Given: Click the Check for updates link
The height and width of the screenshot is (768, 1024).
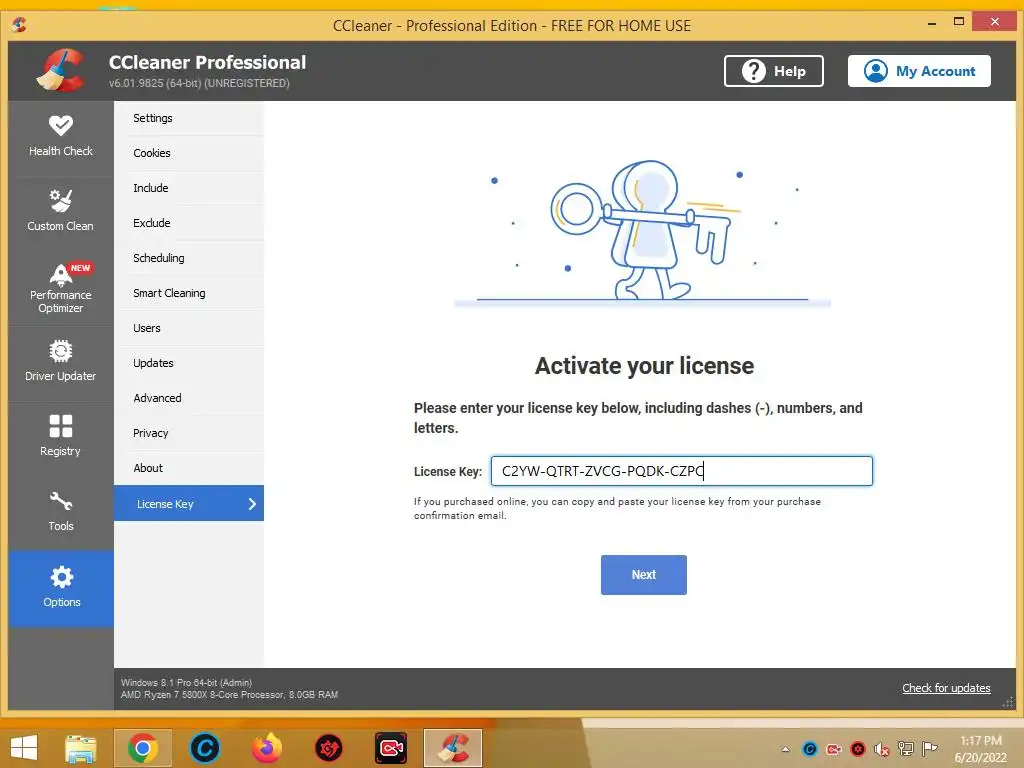Looking at the screenshot, I should 946,688.
